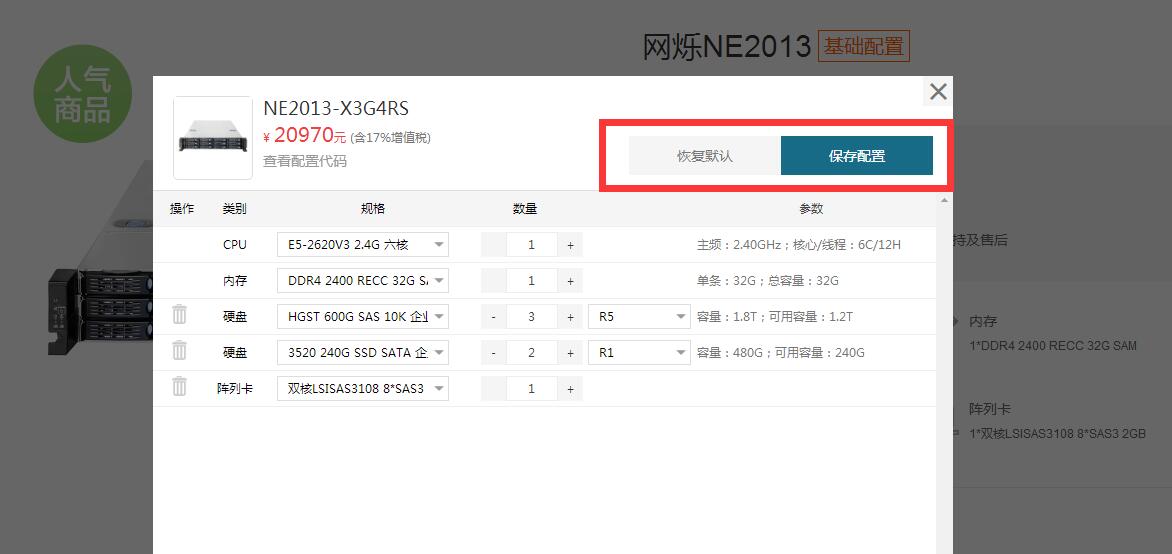
Task: Decrease SSD quantity using minus button
Action: tap(494, 353)
